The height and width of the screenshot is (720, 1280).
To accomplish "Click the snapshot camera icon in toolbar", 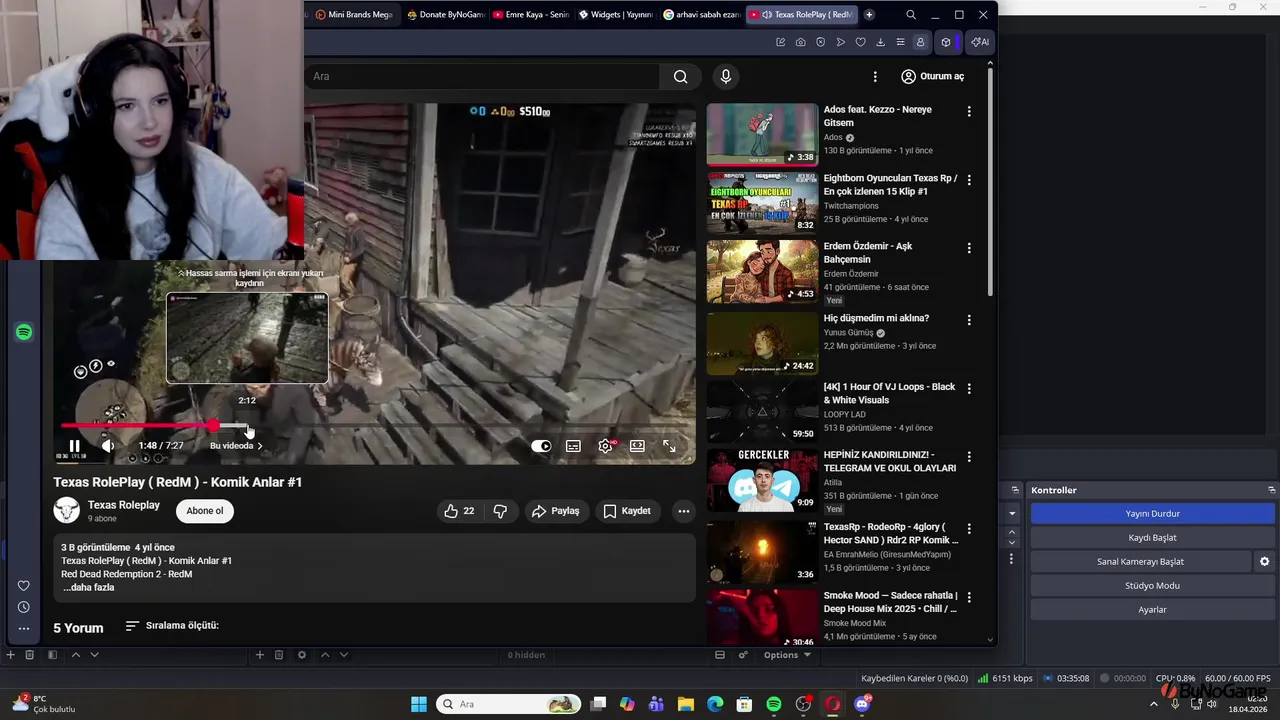I will [x=800, y=42].
